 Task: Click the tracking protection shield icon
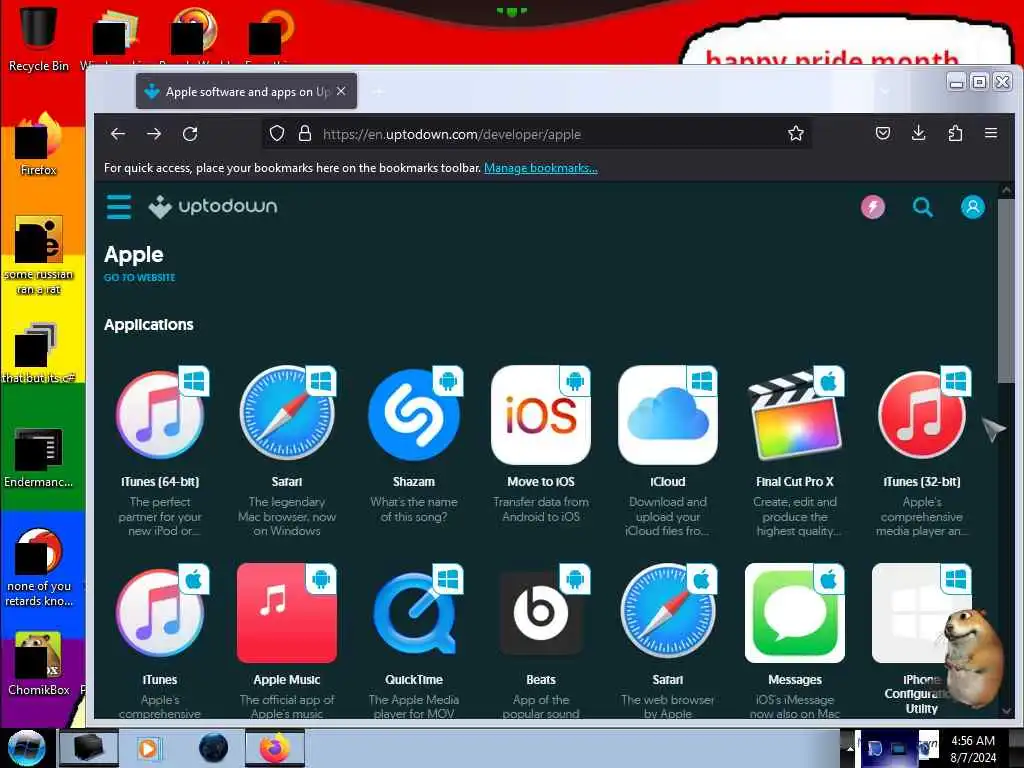tap(277, 134)
